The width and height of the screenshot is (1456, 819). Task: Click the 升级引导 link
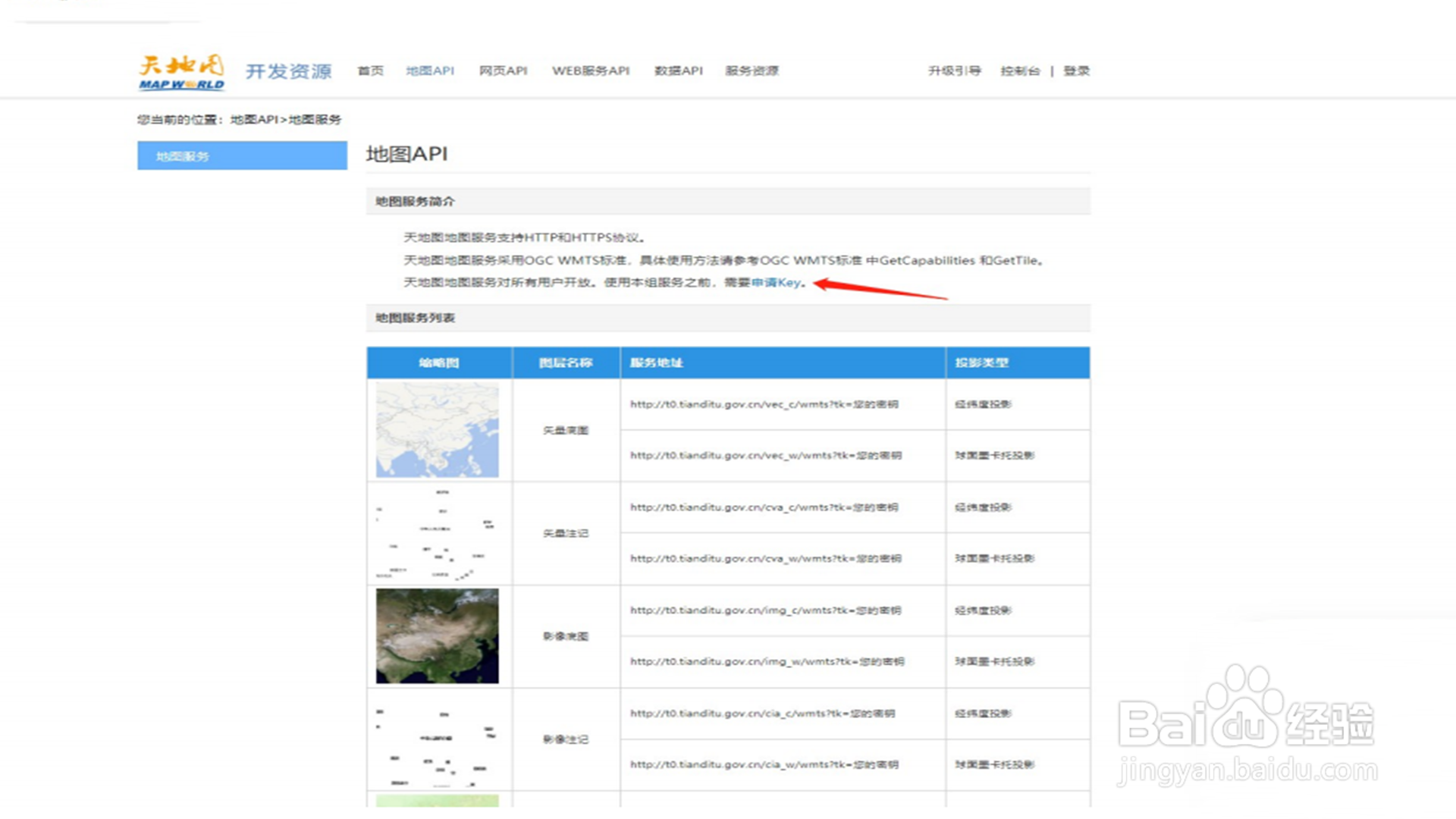955,71
